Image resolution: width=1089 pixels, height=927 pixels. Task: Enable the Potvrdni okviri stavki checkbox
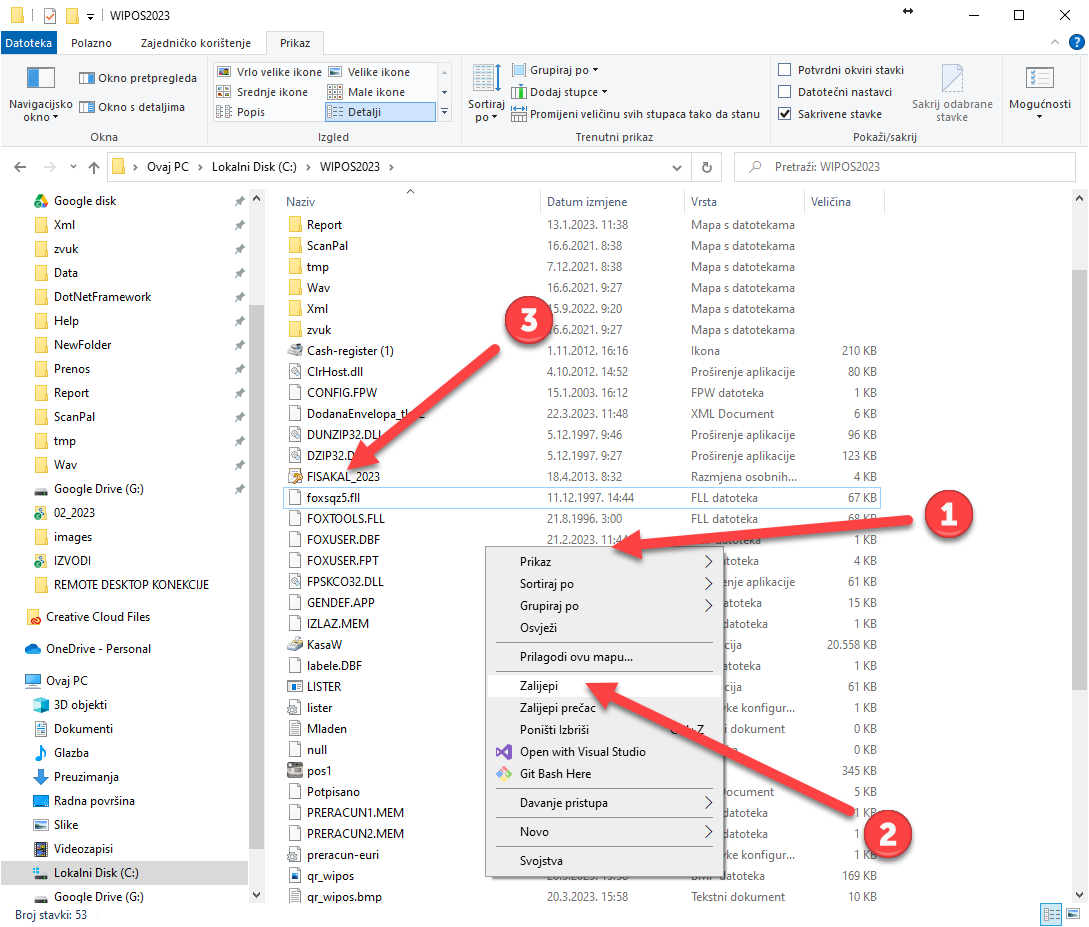coord(785,70)
